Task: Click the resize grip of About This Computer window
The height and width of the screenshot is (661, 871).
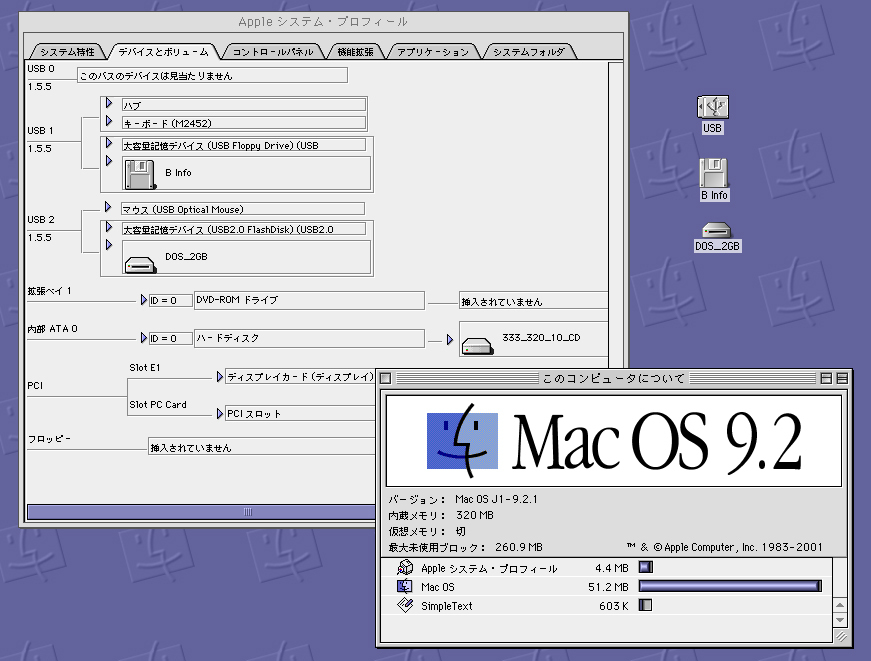Action: (842, 637)
